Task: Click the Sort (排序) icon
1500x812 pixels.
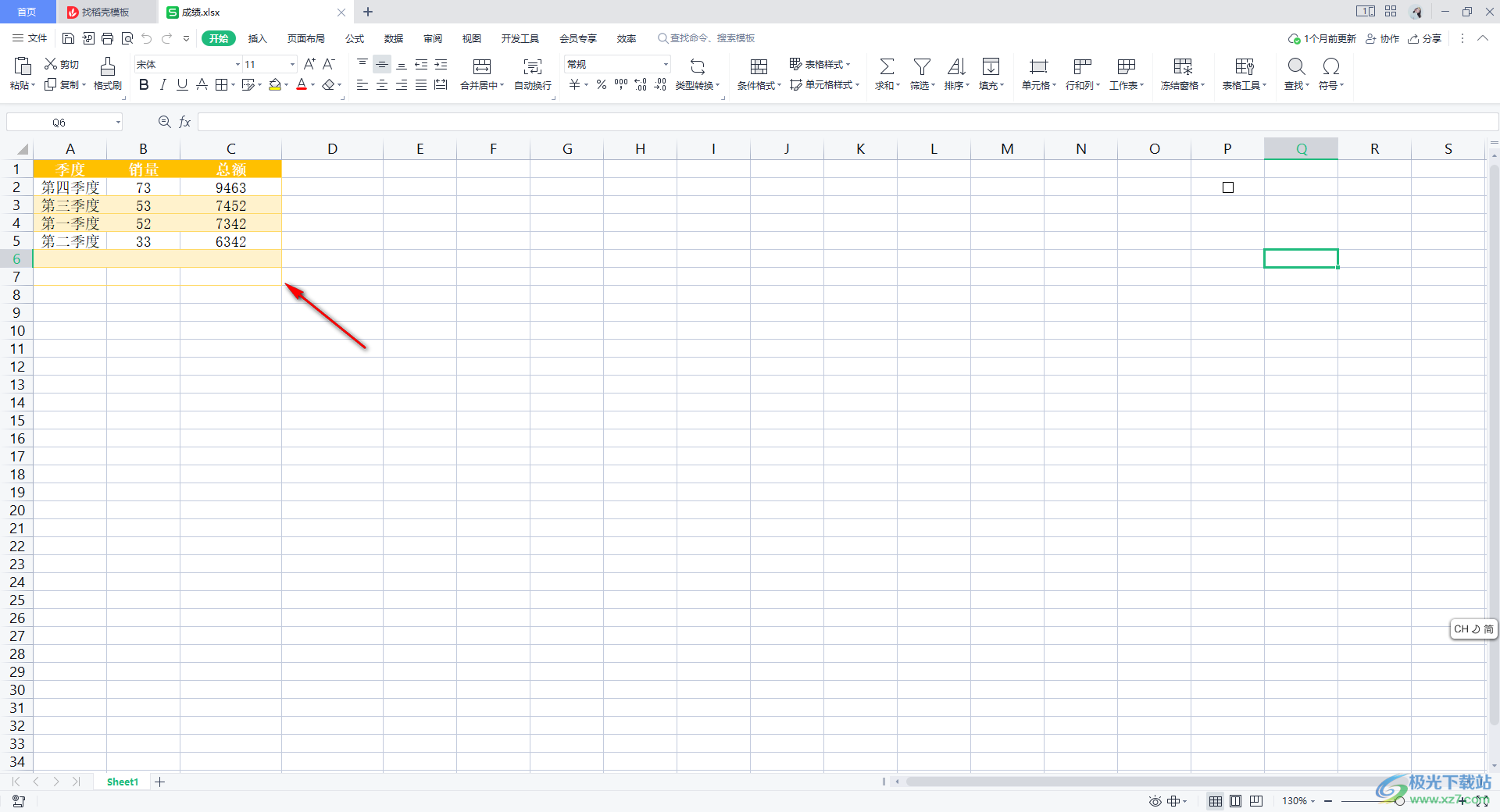Action: click(956, 66)
